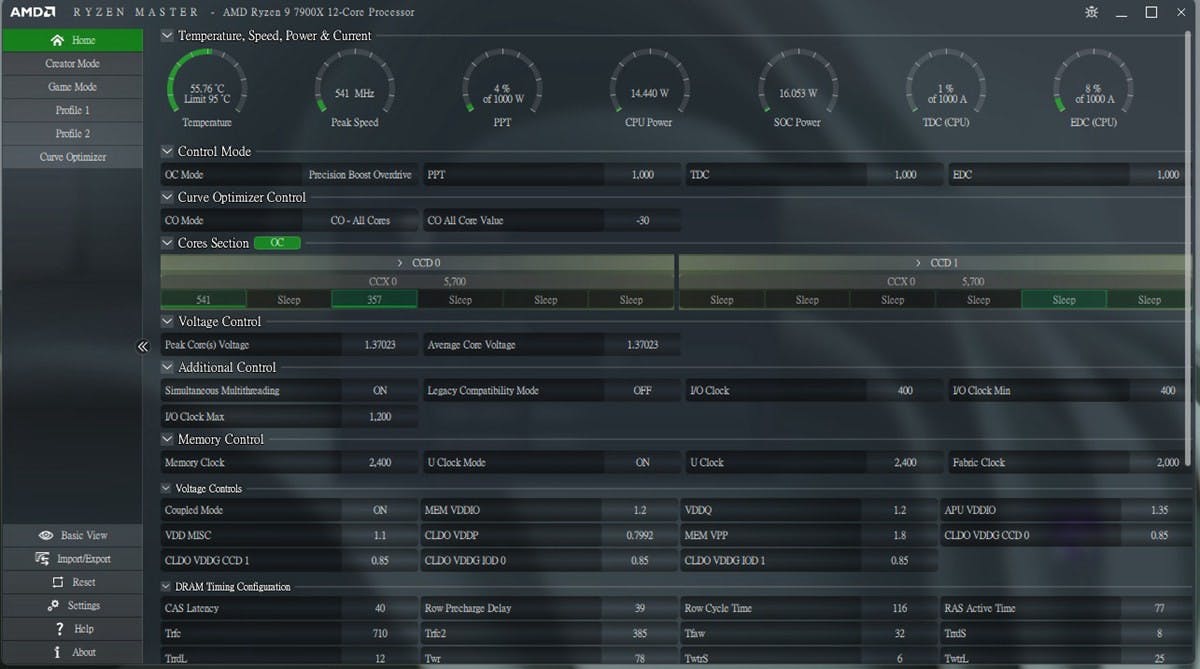Select Profile 1 in sidebar
Image resolution: width=1200 pixels, height=669 pixels.
click(x=72, y=110)
